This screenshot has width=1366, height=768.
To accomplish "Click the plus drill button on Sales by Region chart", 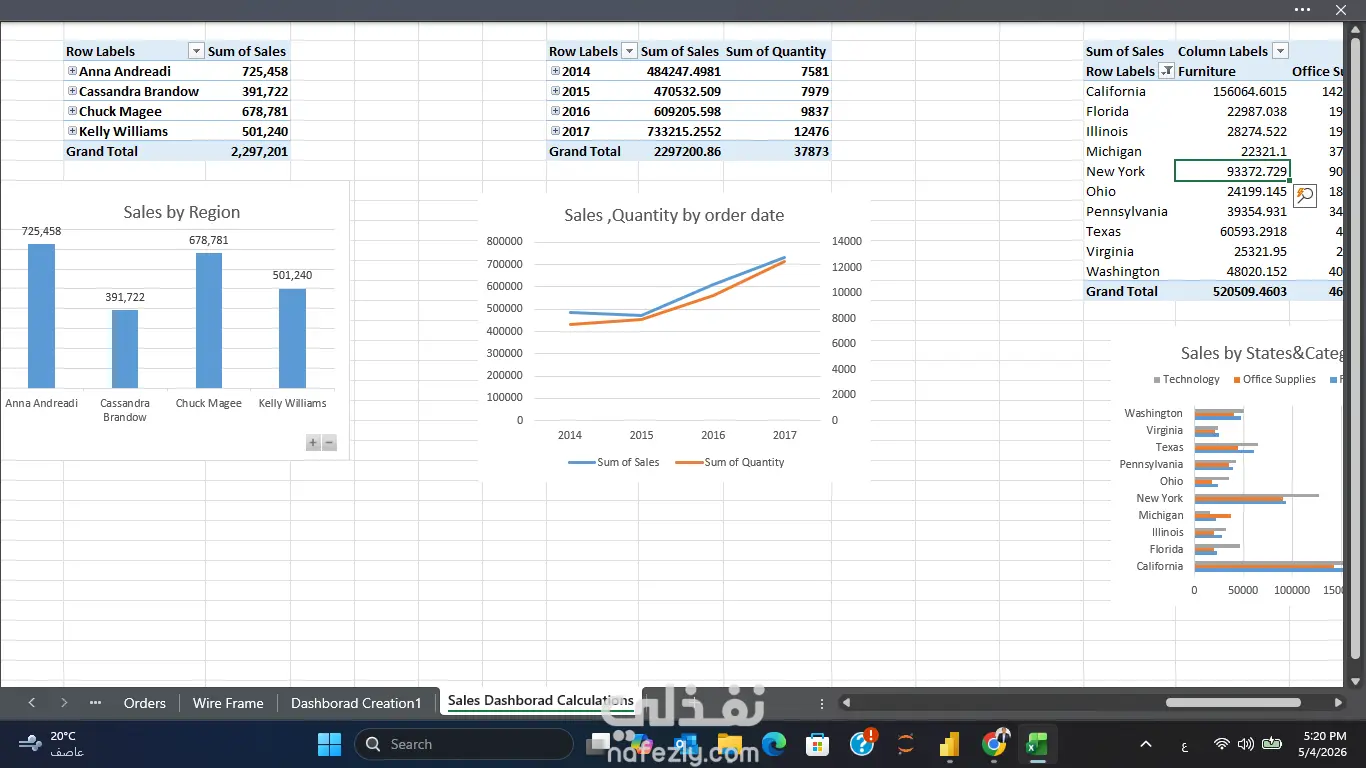I will point(313,443).
